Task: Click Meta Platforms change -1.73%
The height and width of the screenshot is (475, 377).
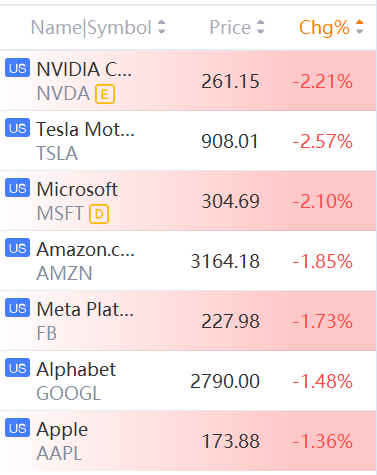Action: point(322,321)
